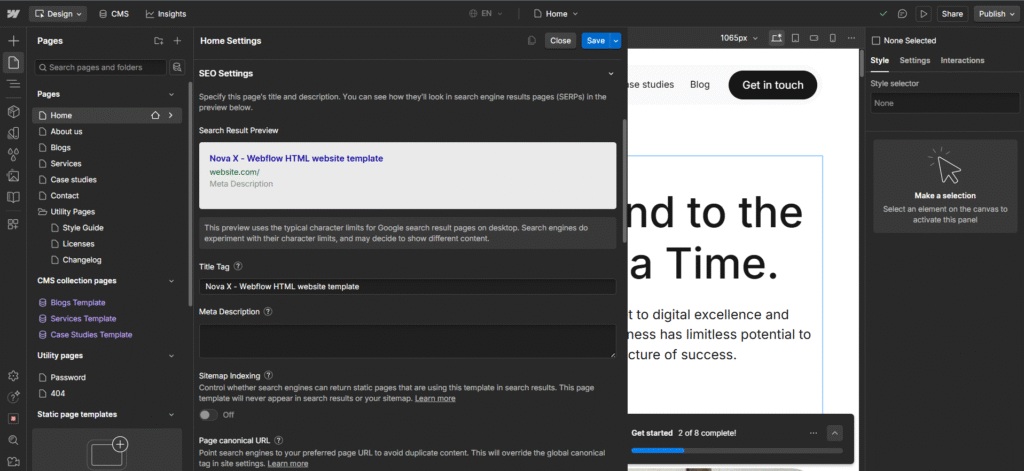This screenshot has height=471, width=1024.
Task: Open the Variables panel icon
Action: coord(14,133)
